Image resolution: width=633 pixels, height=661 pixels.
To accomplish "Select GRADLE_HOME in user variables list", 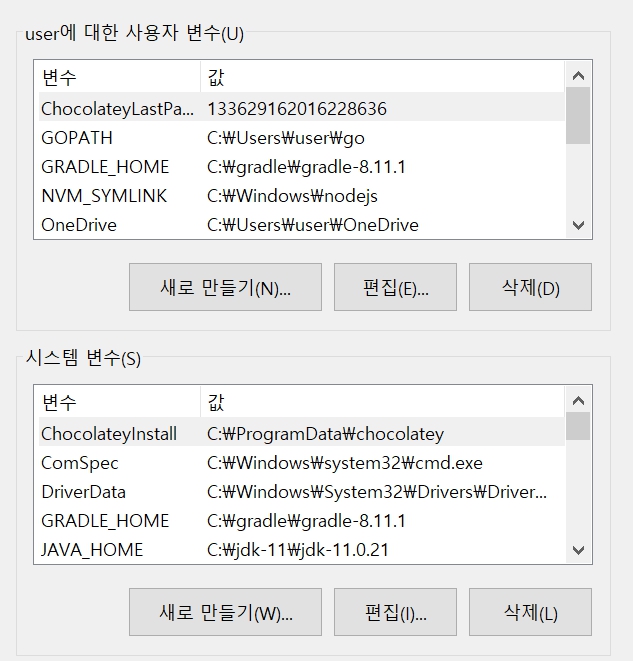I will coord(301,167).
